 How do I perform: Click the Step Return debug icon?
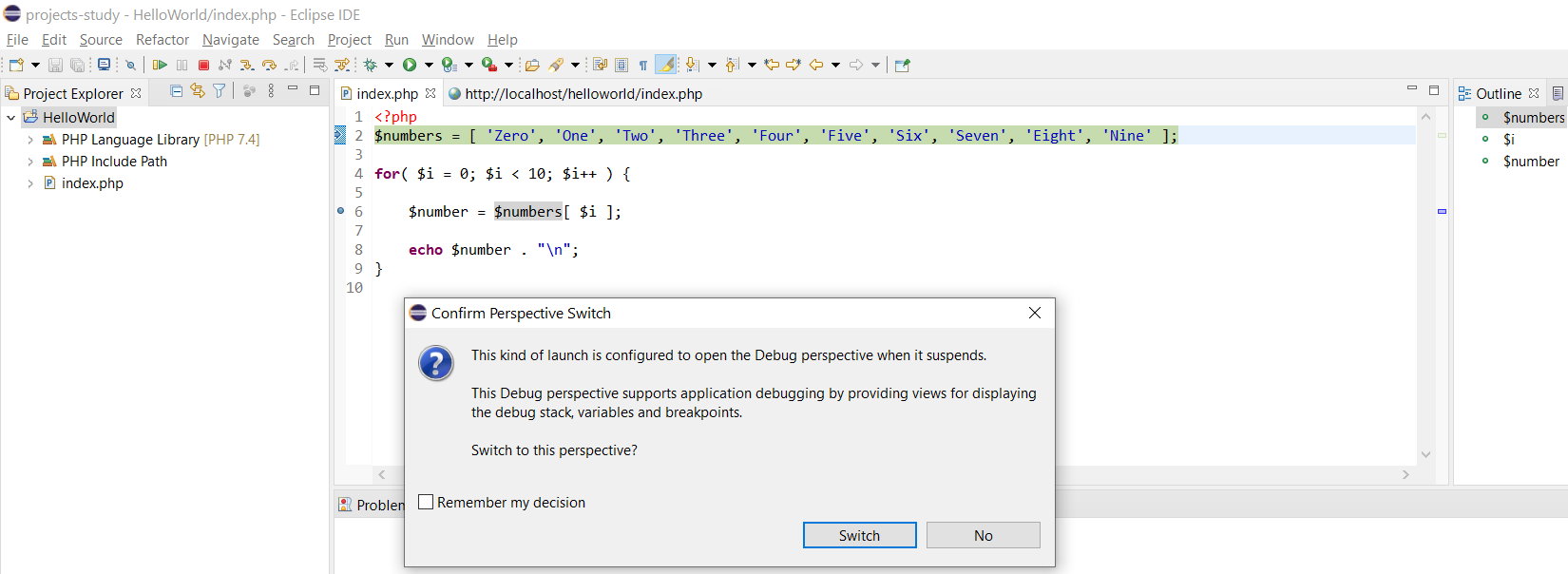[x=292, y=65]
